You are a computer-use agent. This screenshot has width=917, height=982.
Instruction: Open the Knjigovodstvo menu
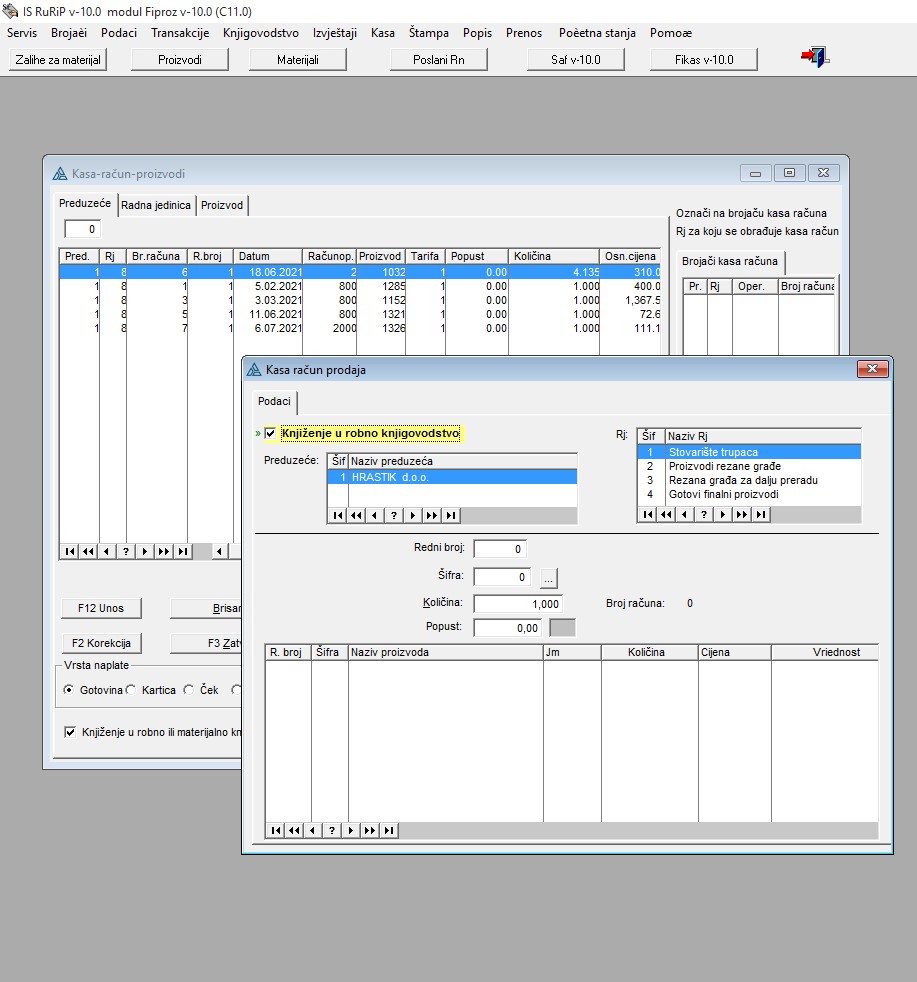point(260,33)
